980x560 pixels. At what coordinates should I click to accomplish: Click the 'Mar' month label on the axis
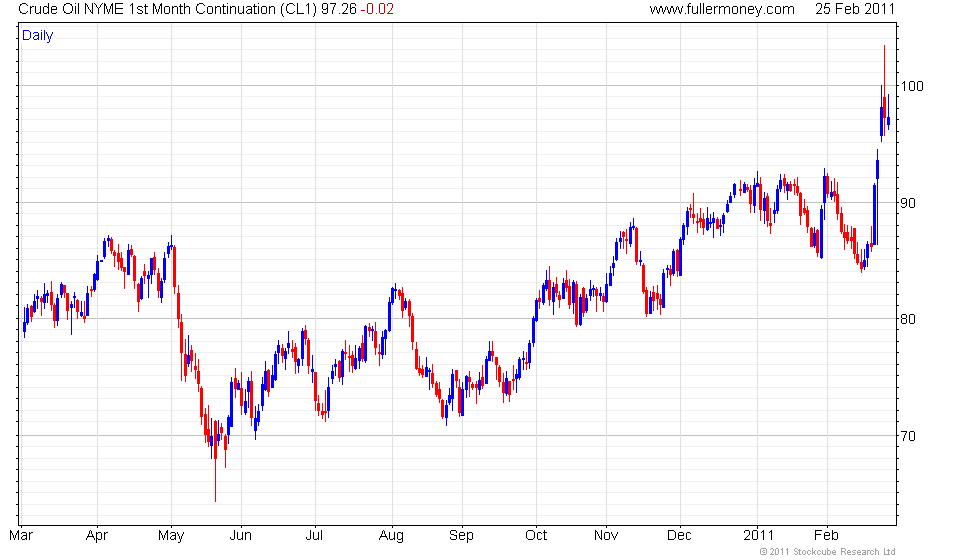(x=21, y=536)
